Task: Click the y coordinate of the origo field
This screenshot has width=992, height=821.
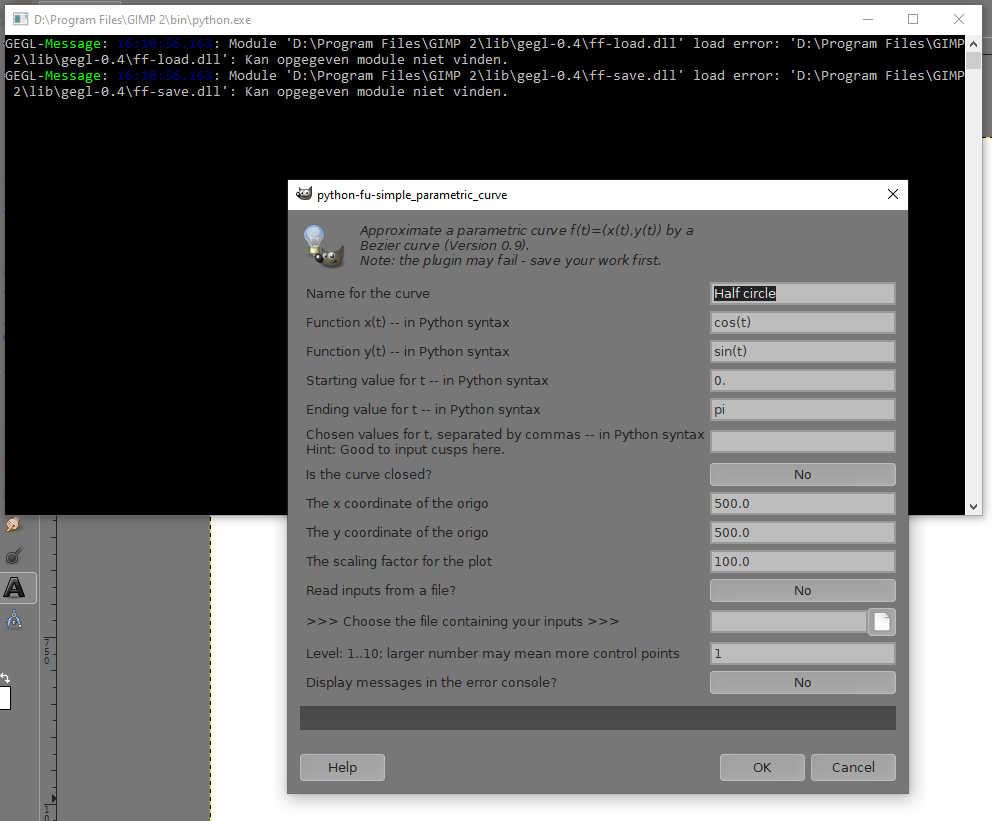Action: click(x=802, y=533)
